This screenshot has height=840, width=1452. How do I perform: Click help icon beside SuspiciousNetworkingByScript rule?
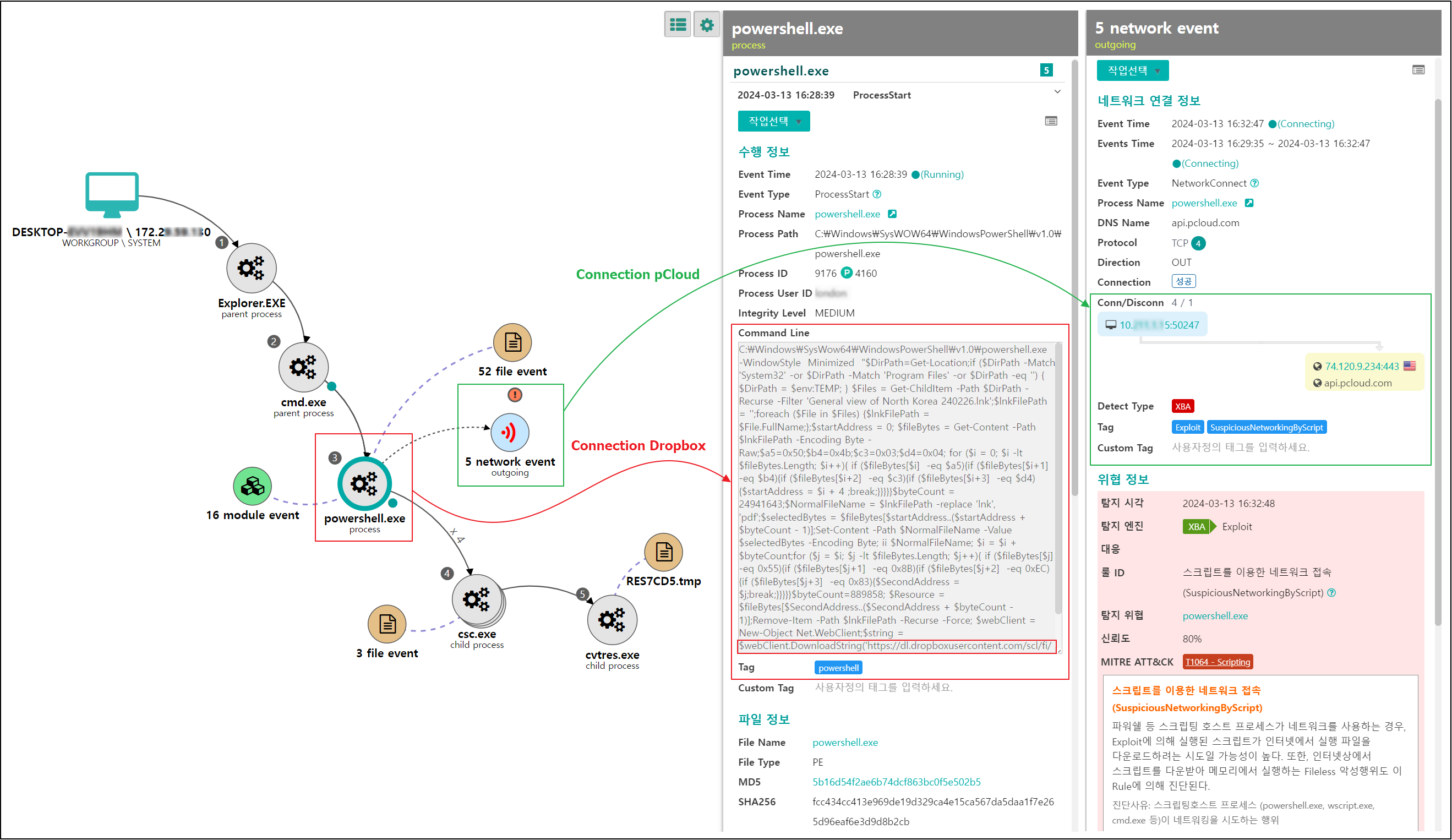click(1331, 593)
